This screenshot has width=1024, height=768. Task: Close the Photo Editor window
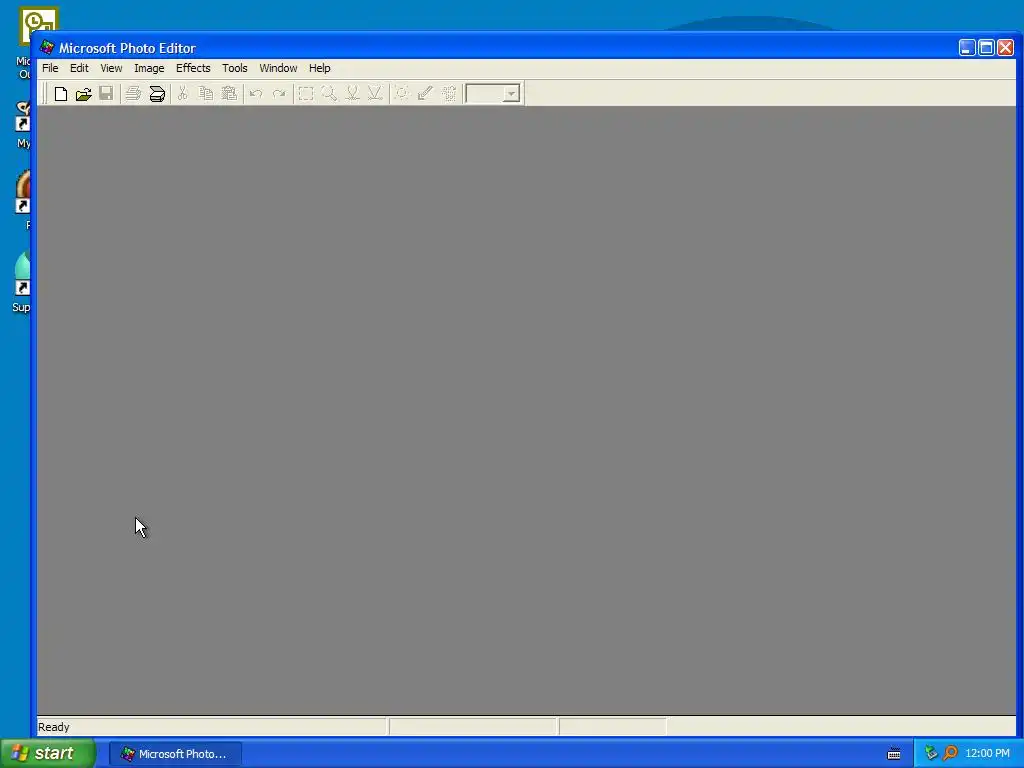point(1006,48)
